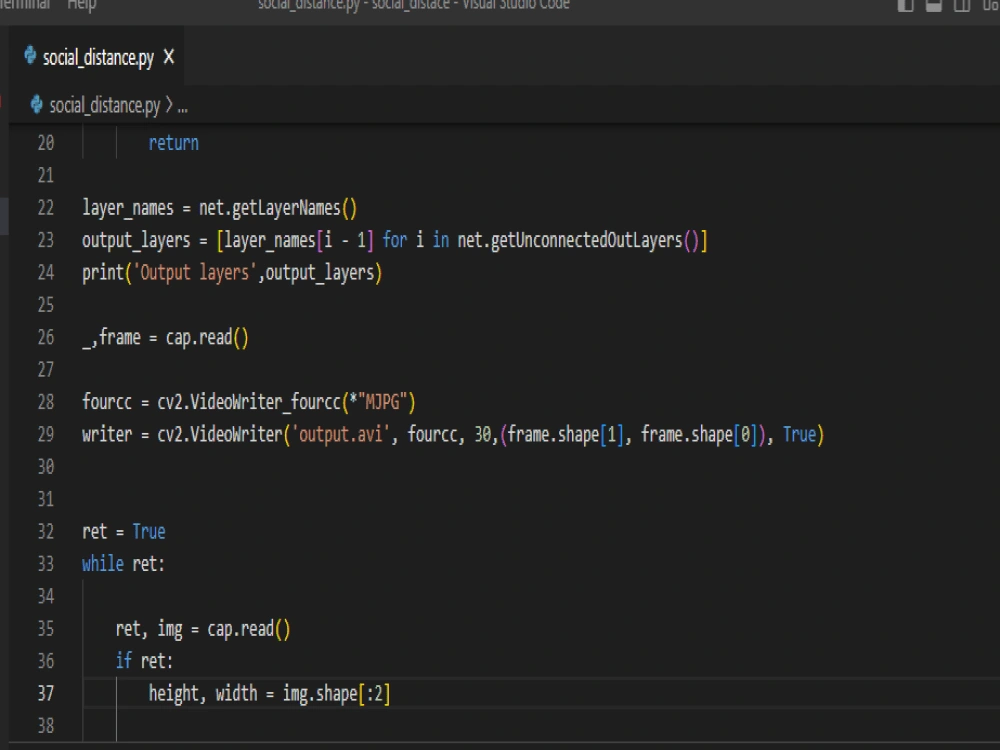Click the breadcrumb chevron after social_distance.py
The height and width of the screenshot is (750, 1000).
click(169, 105)
